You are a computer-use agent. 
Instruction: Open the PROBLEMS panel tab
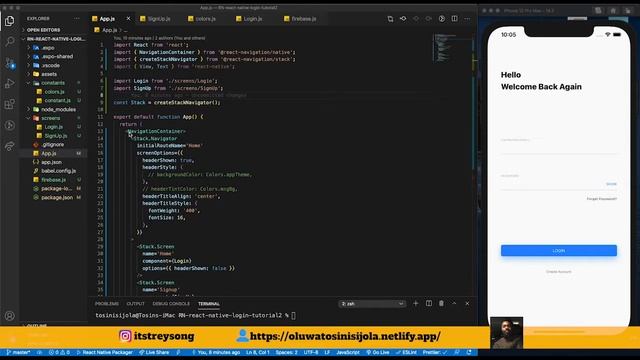pos(107,304)
